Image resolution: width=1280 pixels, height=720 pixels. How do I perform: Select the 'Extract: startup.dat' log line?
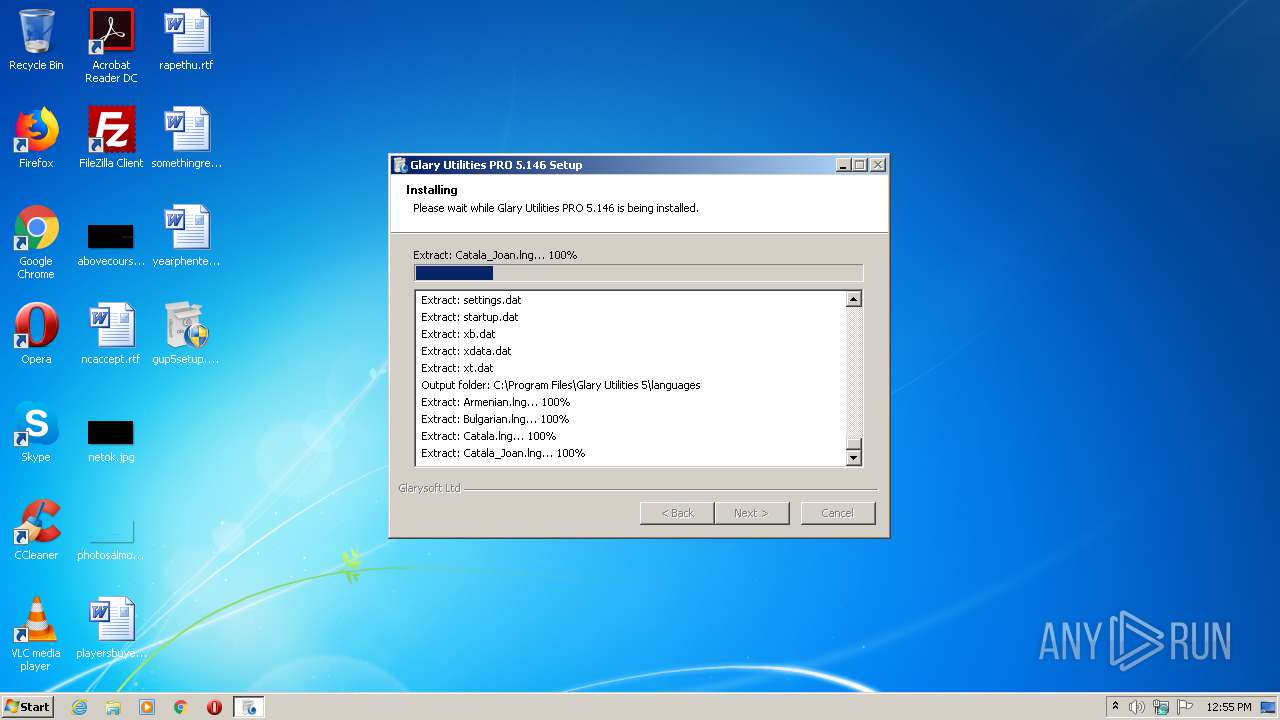(470, 317)
